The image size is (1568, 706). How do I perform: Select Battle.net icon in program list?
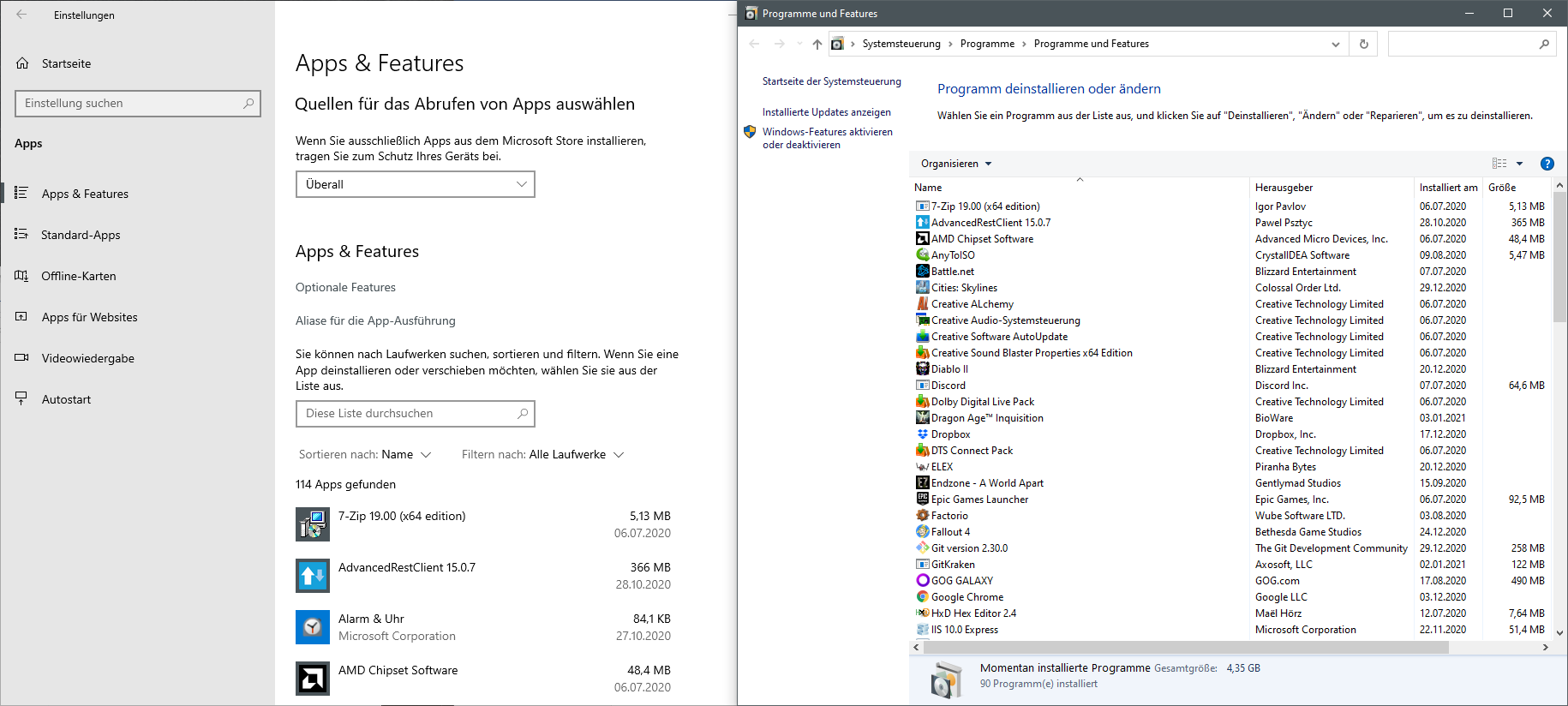pyautogui.click(x=923, y=271)
